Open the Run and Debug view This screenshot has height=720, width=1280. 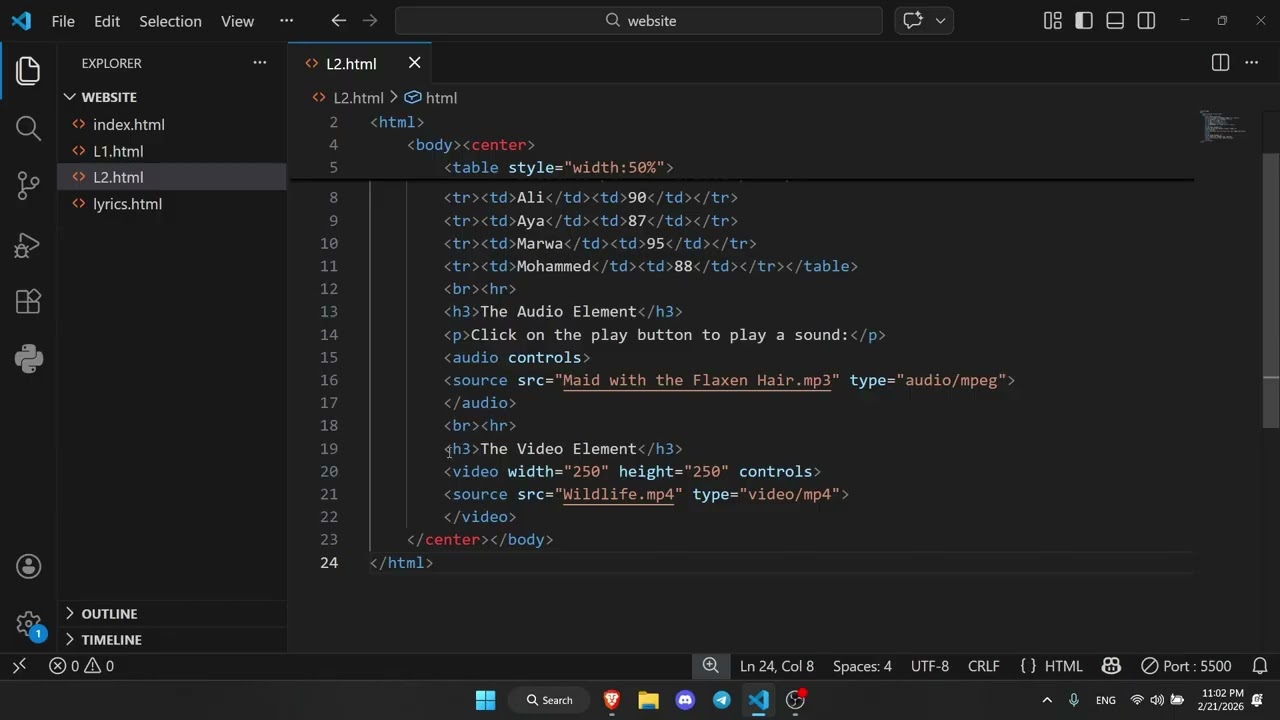(x=28, y=244)
